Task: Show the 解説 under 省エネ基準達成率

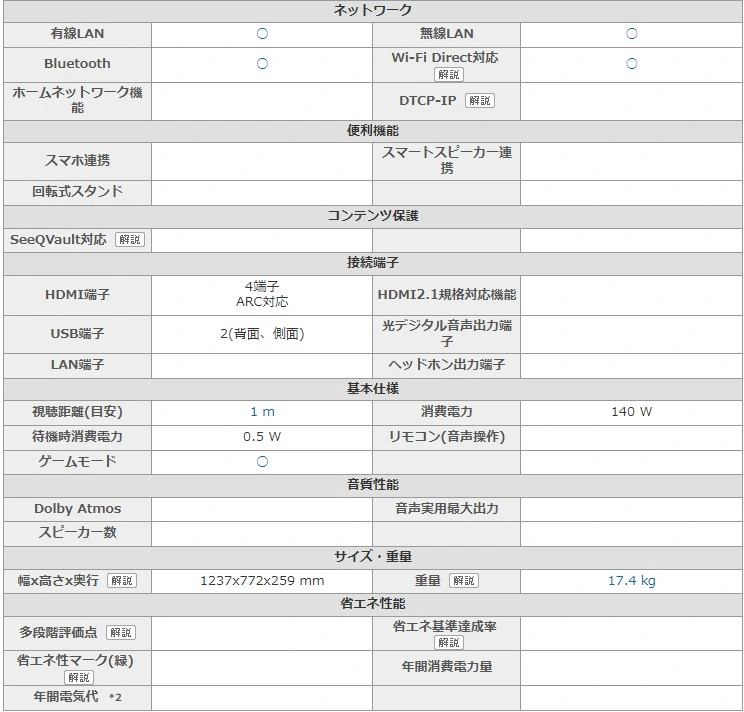Action: click(448, 643)
